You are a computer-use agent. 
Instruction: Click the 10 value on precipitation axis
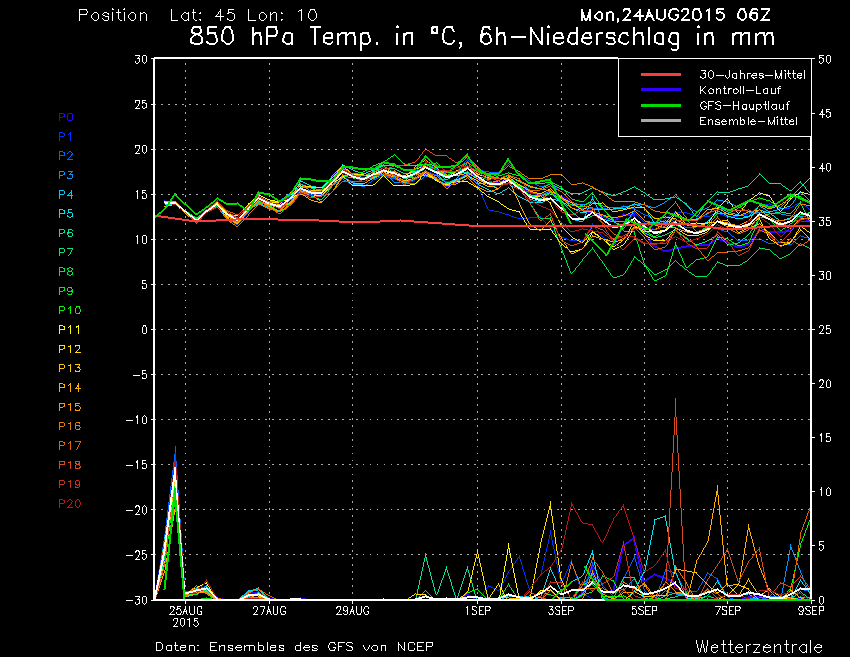825,492
